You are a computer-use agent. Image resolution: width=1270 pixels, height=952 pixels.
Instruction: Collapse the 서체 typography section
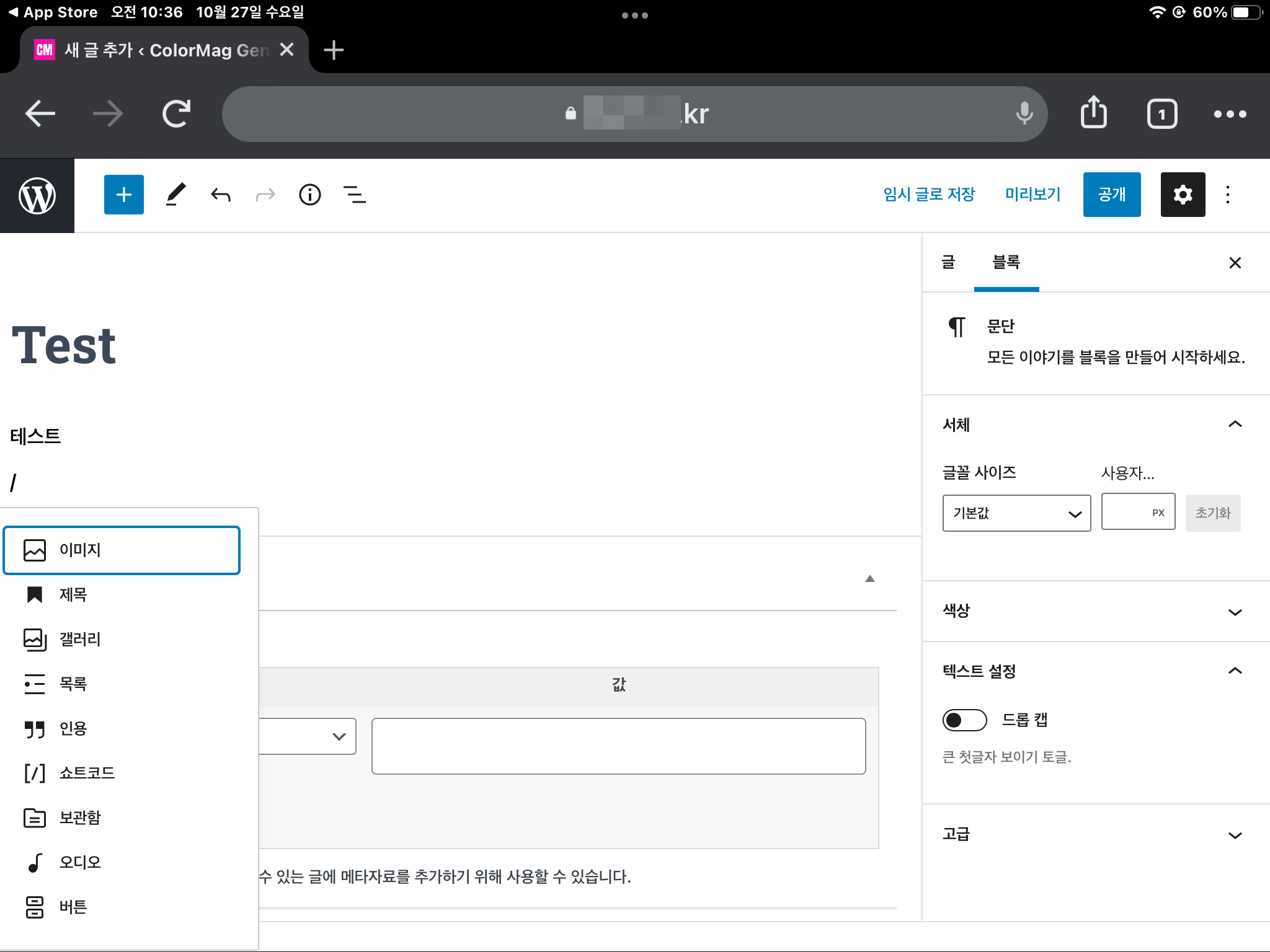click(x=1235, y=424)
